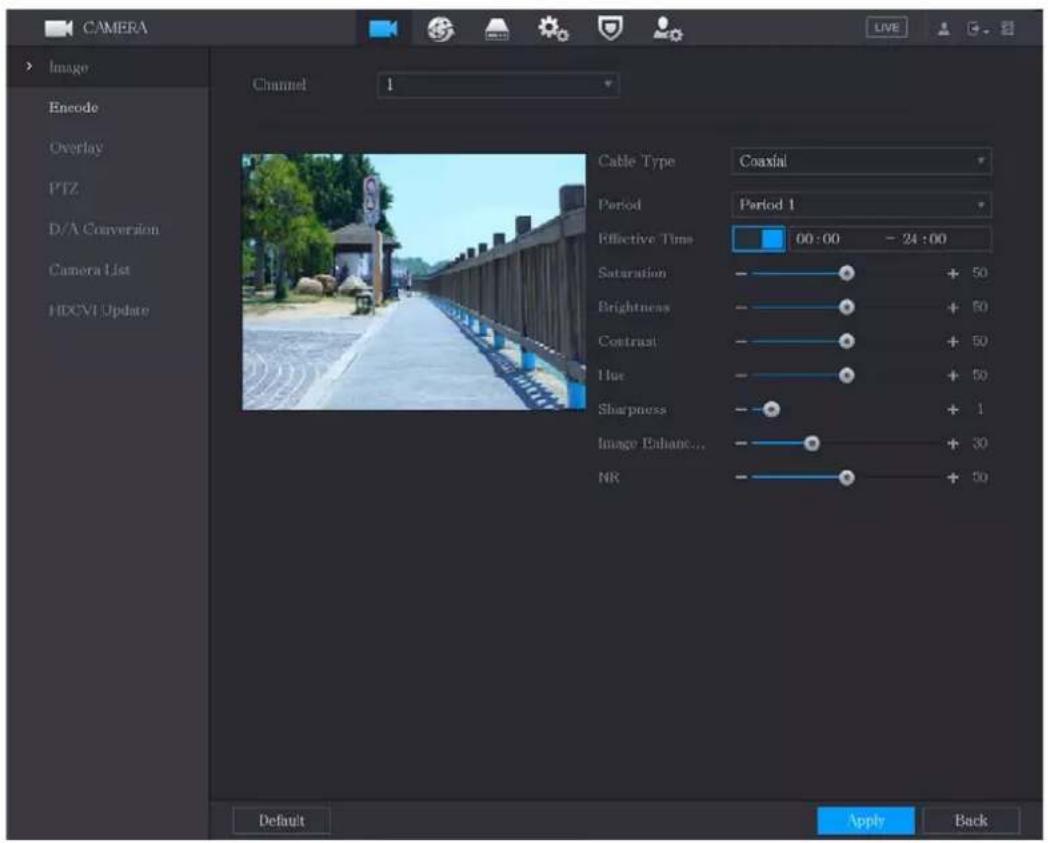The height and width of the screenshot is (843, 1048).
Task: Increase Brightness with plus button
Action: [952, 308]
